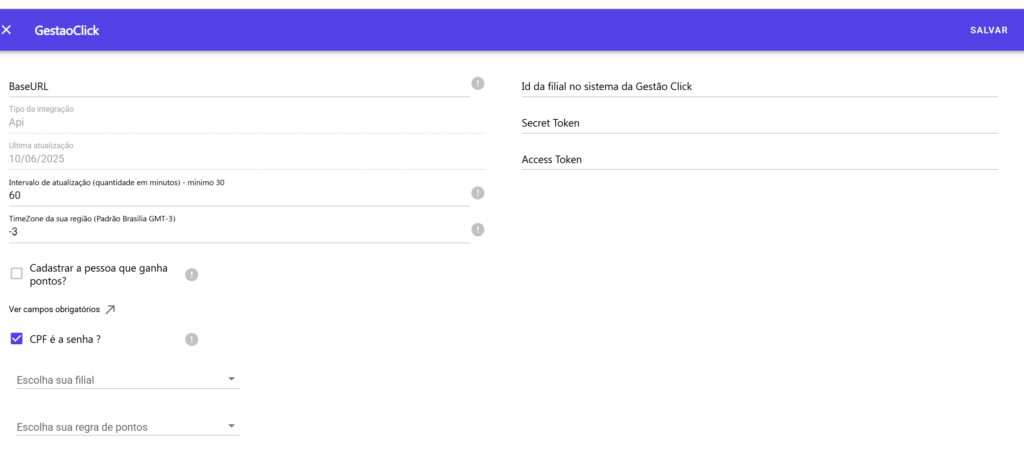Enable 'Cadastrar a pessoa que ganha pontos' checkbox

16,274
